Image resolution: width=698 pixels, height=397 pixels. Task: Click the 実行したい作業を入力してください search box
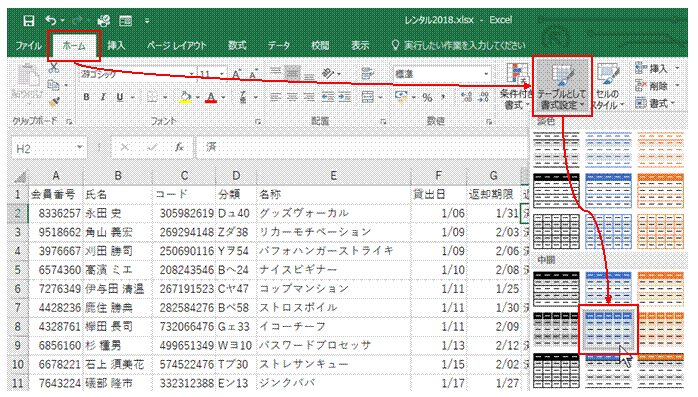459,45
